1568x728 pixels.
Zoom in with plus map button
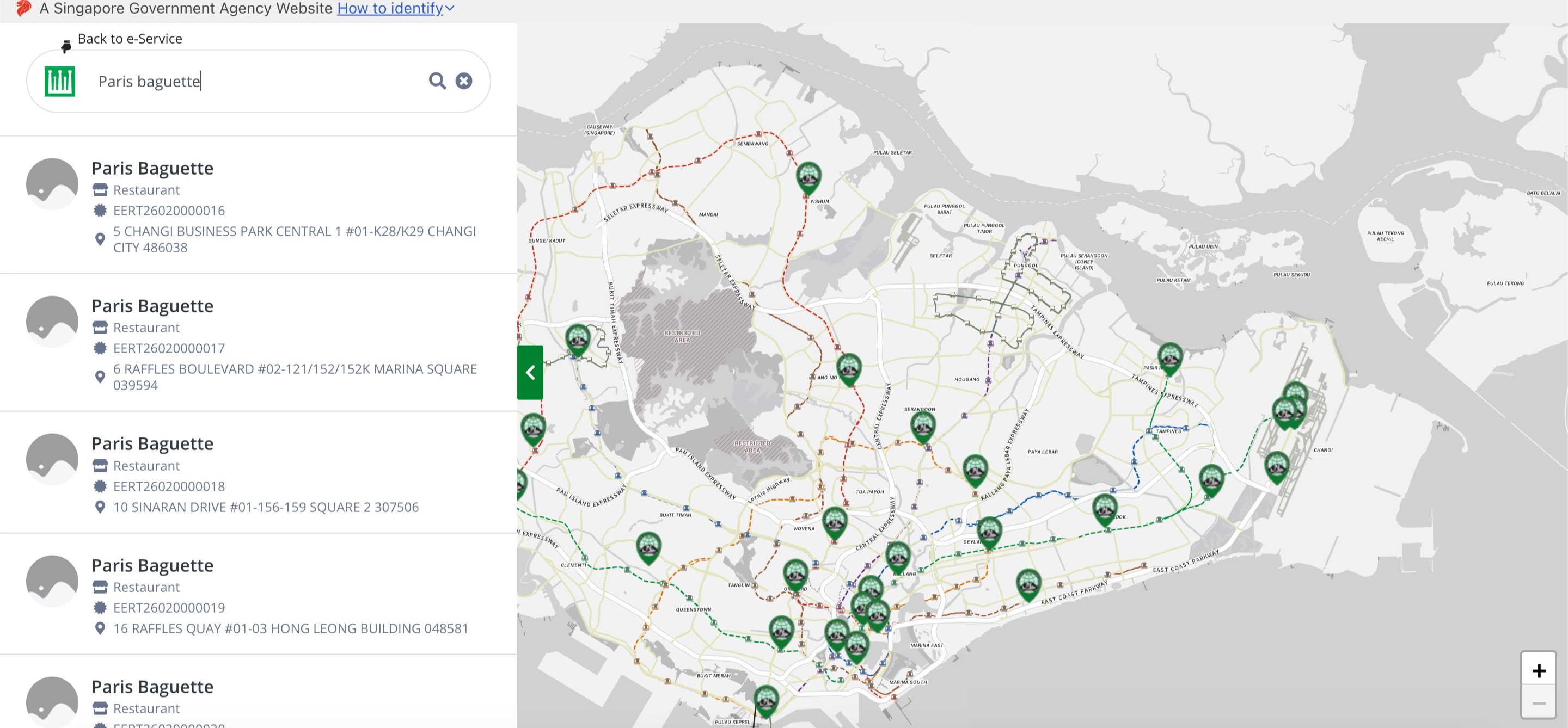click(1539, 670)
